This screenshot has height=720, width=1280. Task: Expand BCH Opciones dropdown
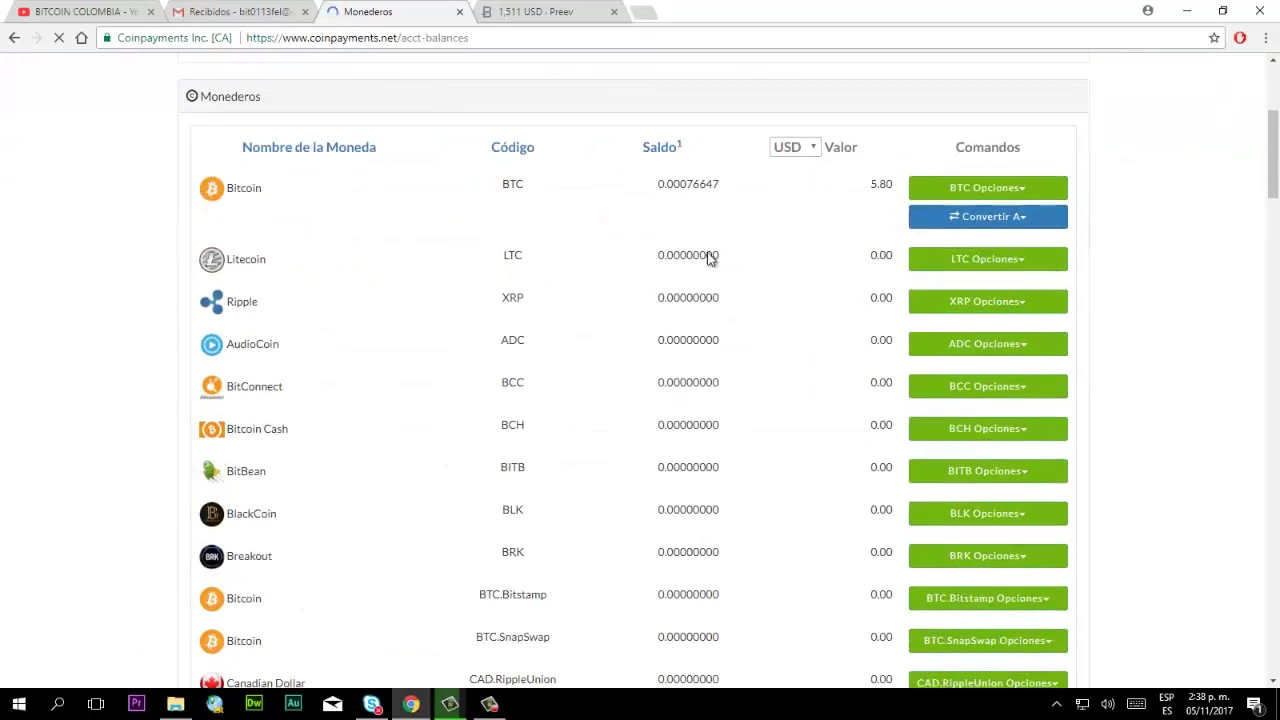[988, 428]
